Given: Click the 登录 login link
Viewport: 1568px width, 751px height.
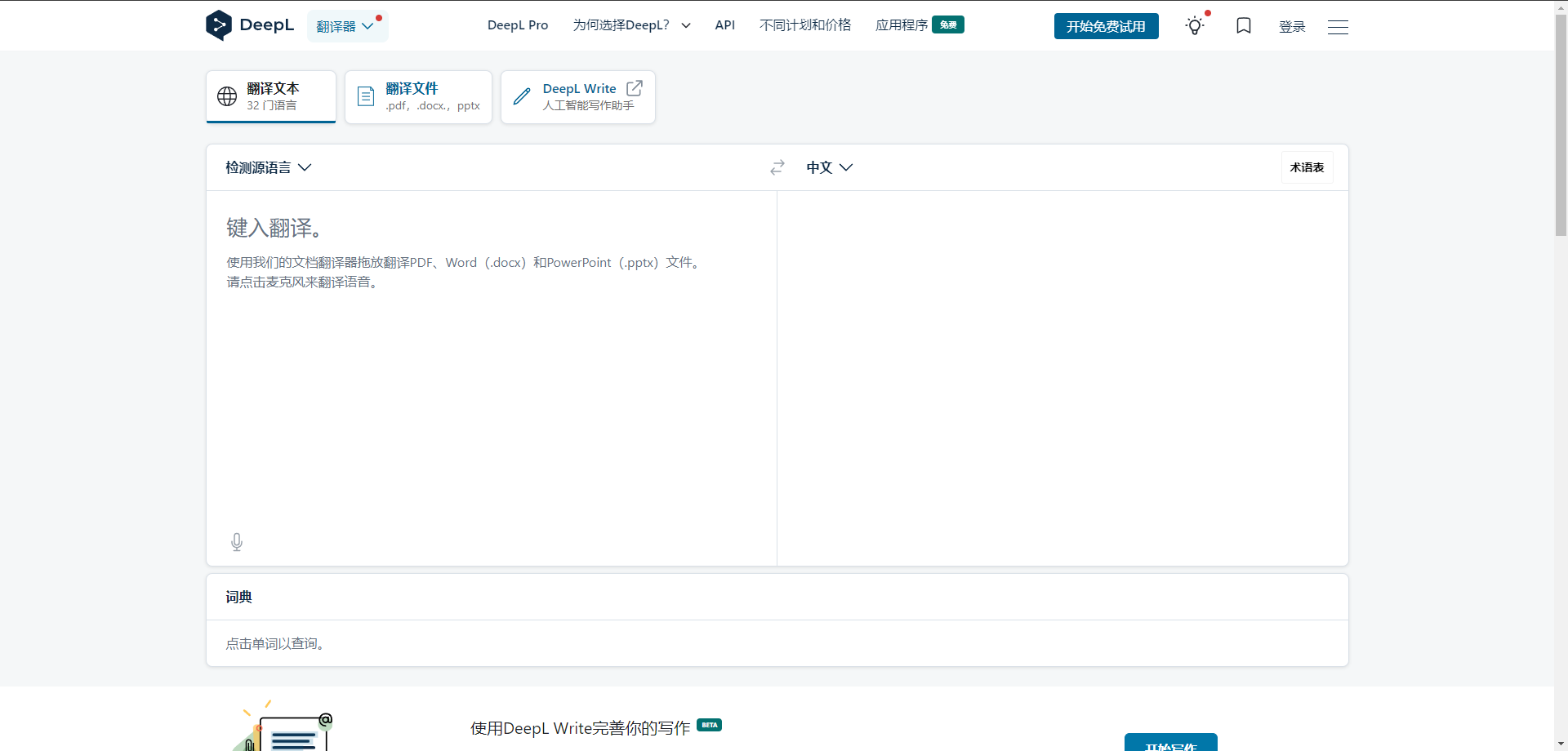Looking at the screenshot, I should click(x=1292, y=27).
